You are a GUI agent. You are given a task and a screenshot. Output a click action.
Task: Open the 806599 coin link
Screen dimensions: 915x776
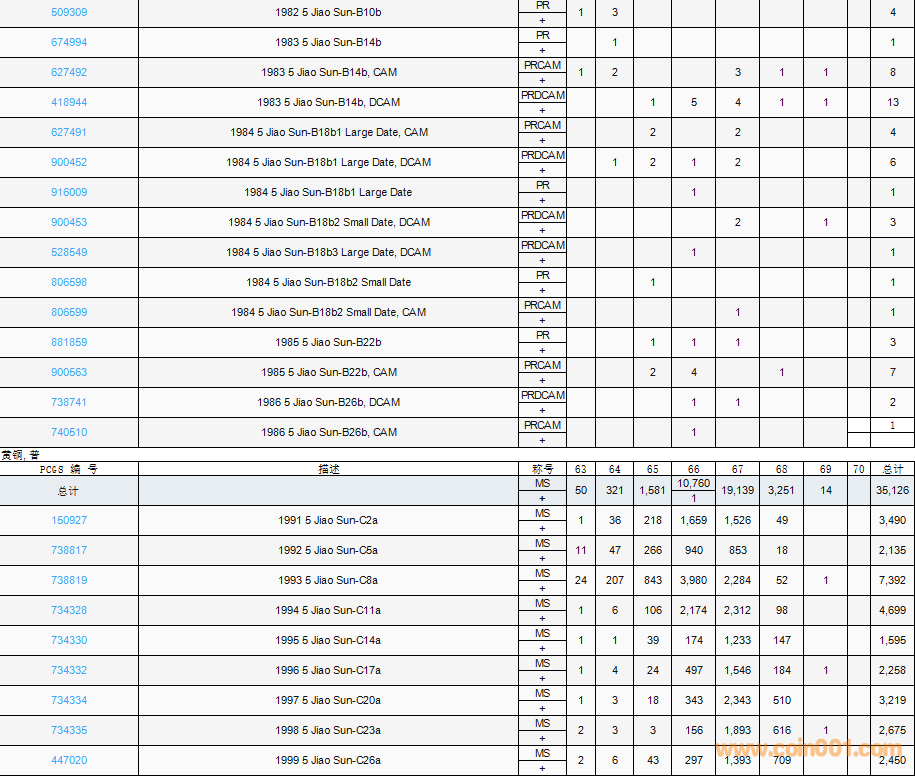[69, 312]
